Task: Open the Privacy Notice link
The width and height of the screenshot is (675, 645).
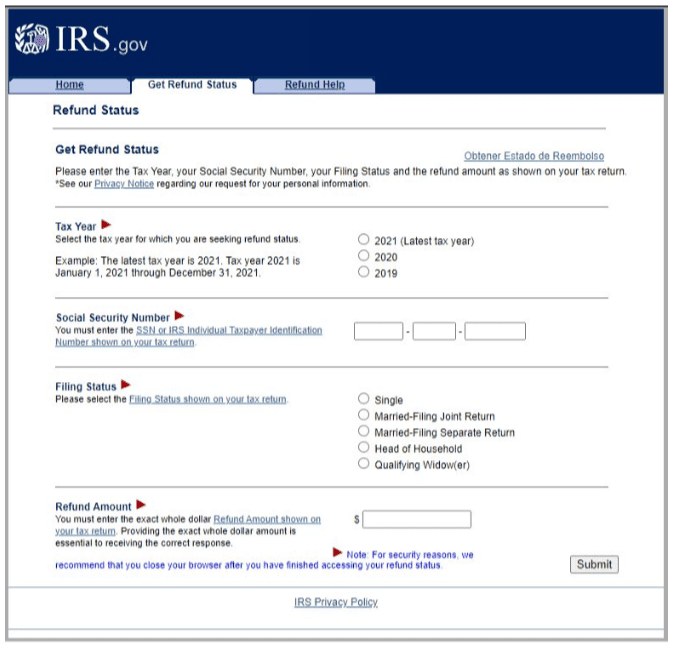Action: (124, 184)
